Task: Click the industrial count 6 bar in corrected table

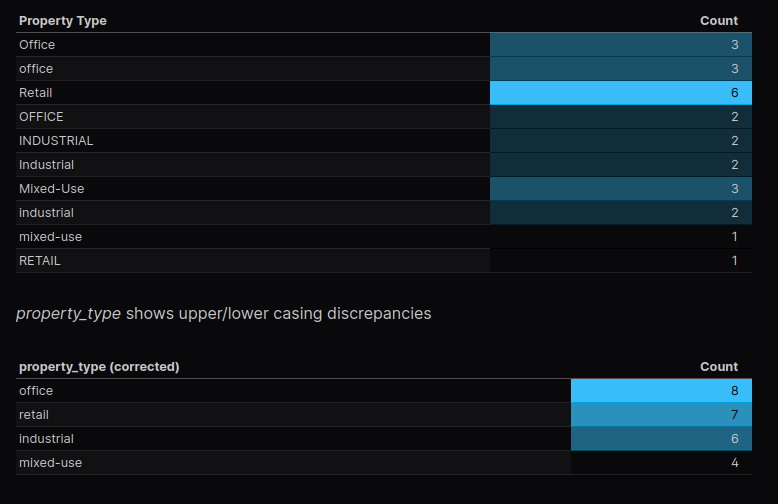Action: click(661, 439)
